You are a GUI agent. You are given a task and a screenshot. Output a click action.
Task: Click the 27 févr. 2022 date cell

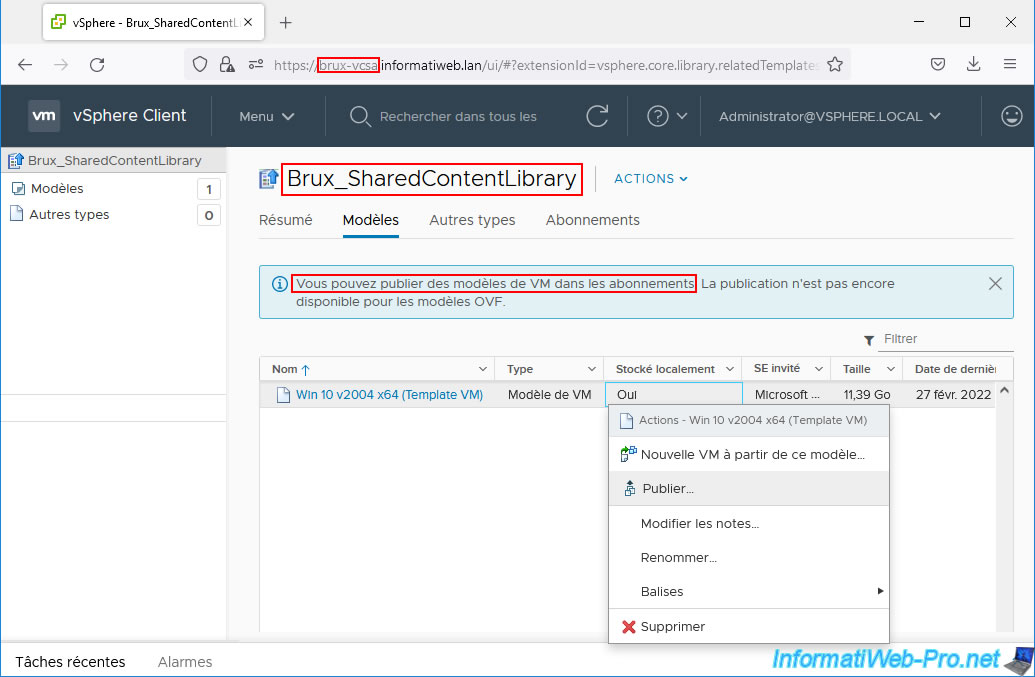pos(953,395)
